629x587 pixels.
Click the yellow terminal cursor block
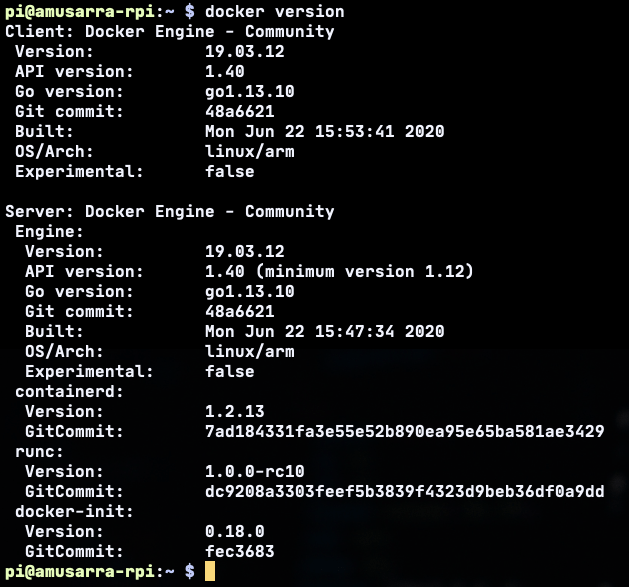(x=210, y=571)
